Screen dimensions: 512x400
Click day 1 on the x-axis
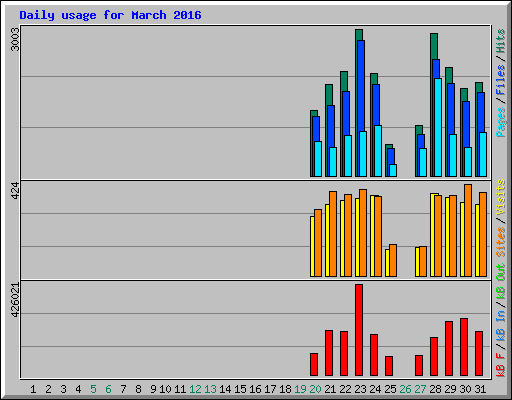(x=33, y=389)
